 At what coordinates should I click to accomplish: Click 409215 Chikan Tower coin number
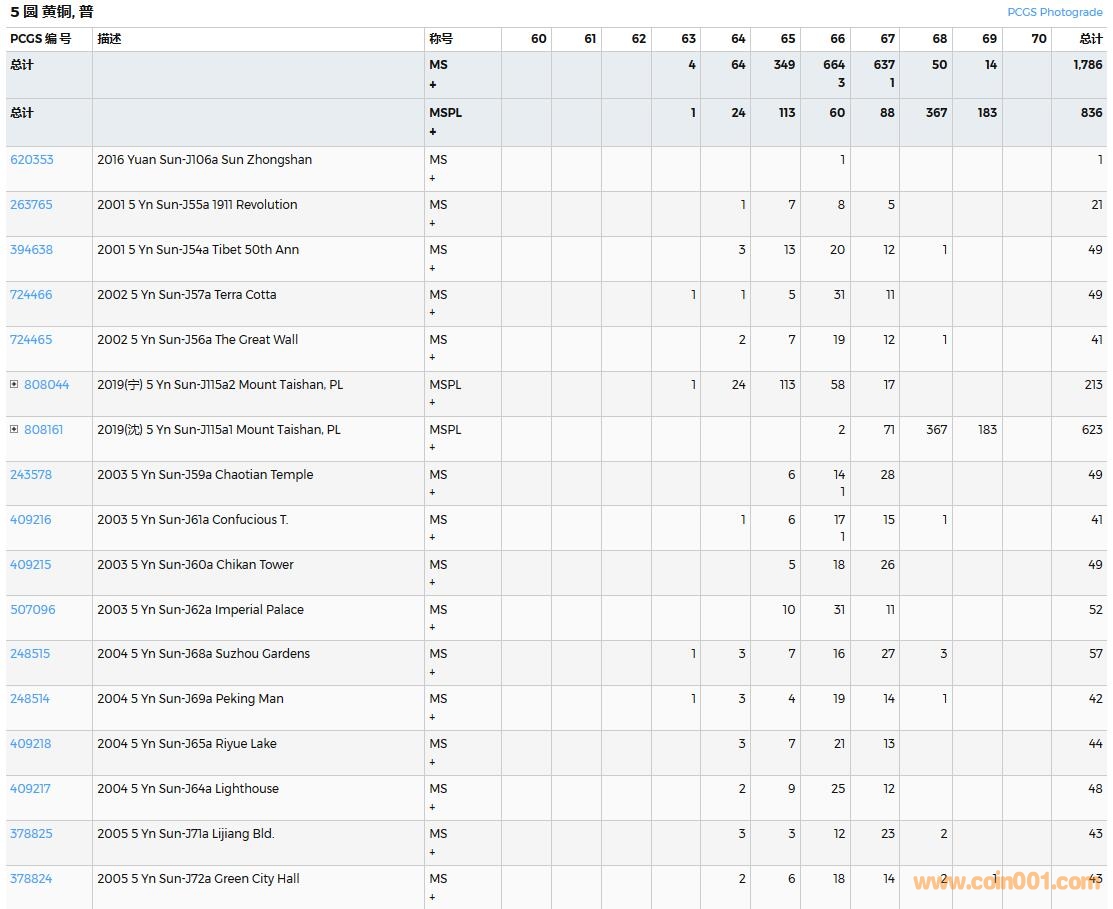coord(31,565)
